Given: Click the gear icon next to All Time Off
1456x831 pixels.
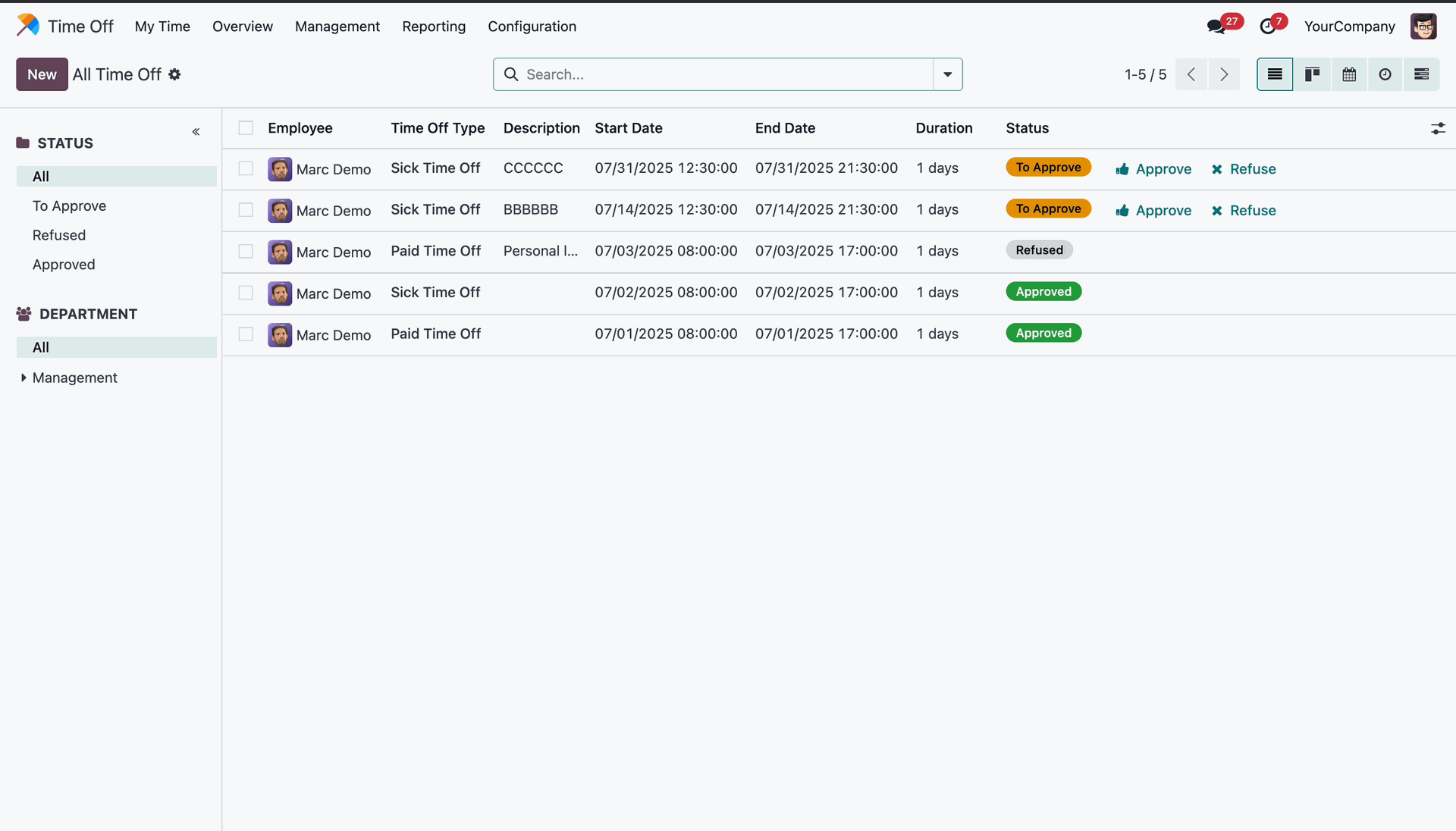Looking at the screenshot, I should [x=175, y=74].
